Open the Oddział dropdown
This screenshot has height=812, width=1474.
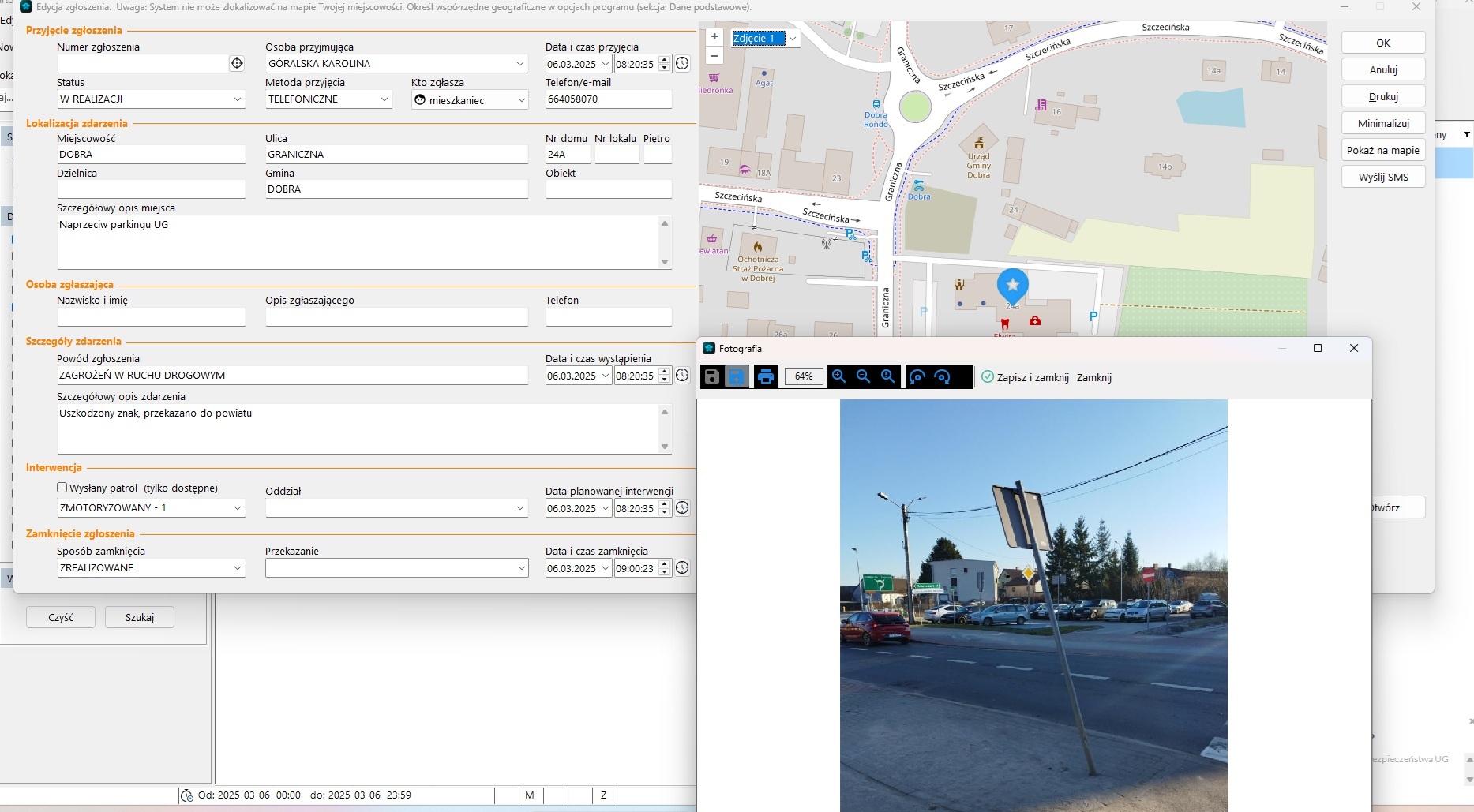[x=520, y=508]
